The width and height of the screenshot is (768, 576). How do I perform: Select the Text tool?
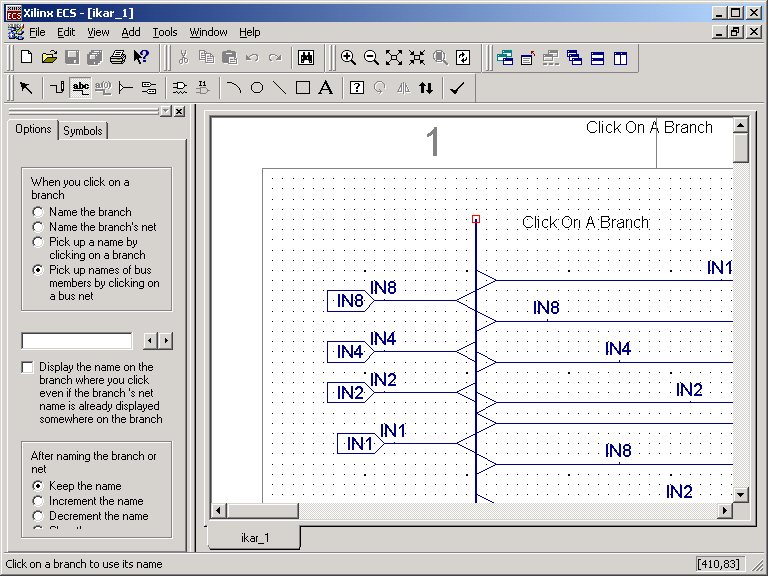326,88
